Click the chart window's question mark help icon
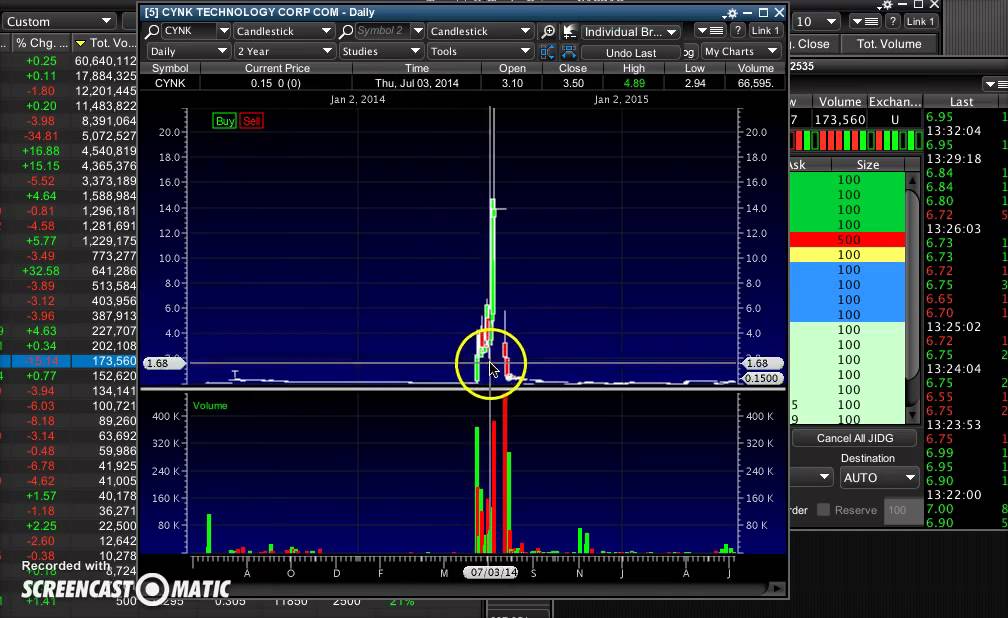 click(x=737, y=30)
